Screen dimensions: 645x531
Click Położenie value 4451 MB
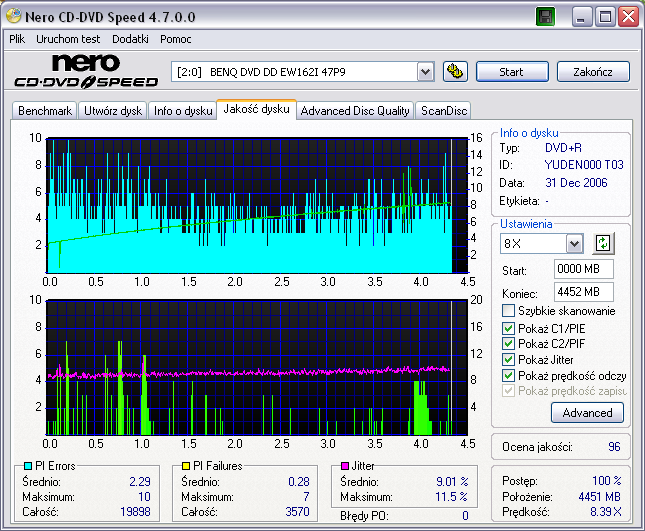click(x=599, y=497)
